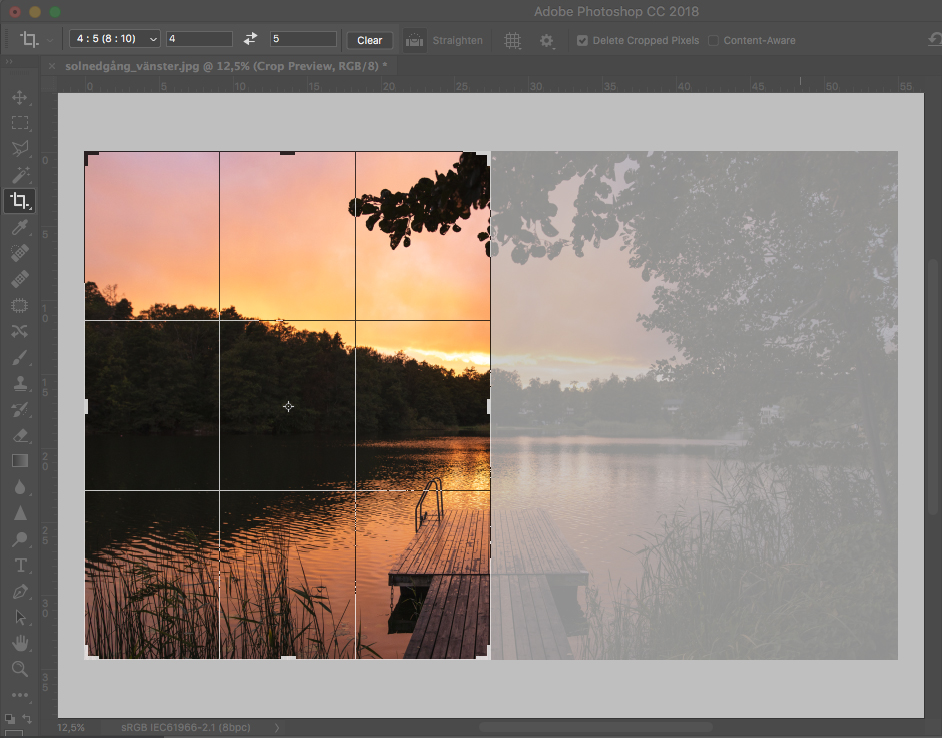Click the crop height field showing 5
942x738 pixels.
[303, 38]
